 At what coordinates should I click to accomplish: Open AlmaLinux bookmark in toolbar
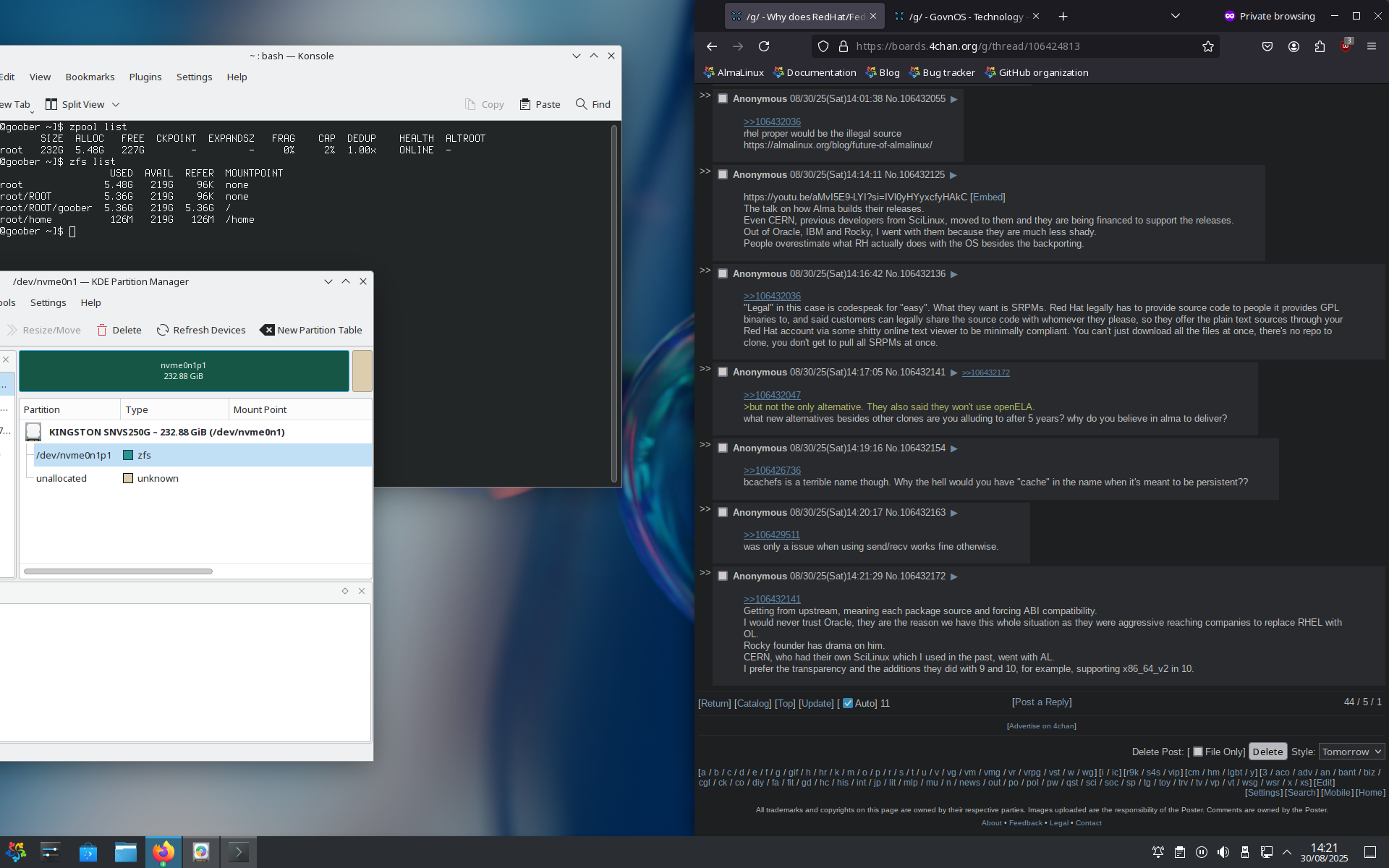[734, 72]
